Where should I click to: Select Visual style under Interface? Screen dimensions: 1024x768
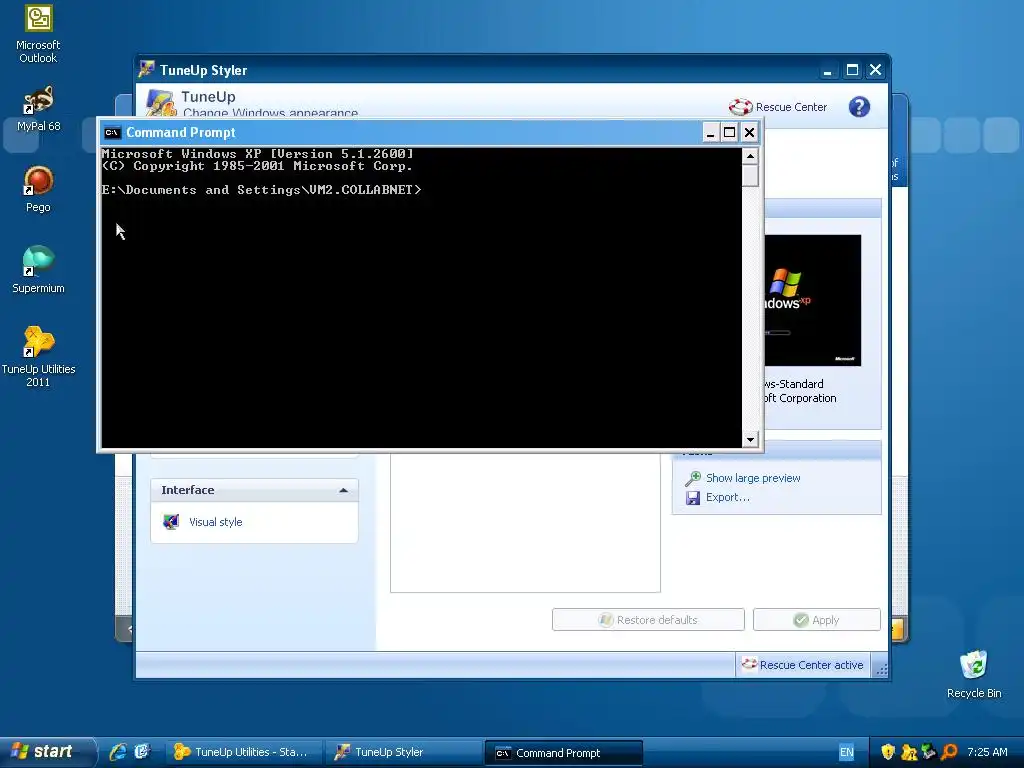coord(216,522)
